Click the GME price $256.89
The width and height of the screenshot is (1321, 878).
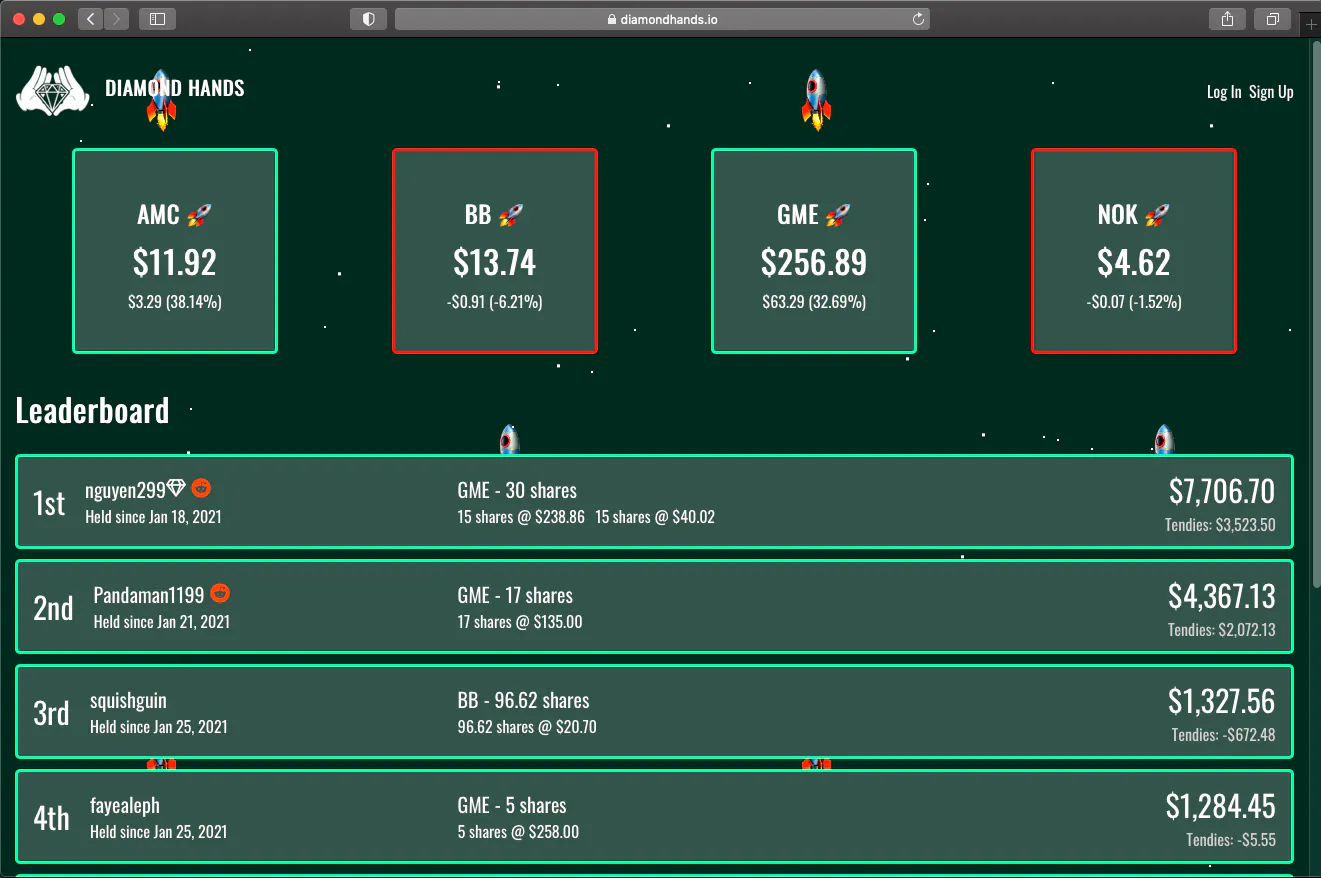(814, 262)
